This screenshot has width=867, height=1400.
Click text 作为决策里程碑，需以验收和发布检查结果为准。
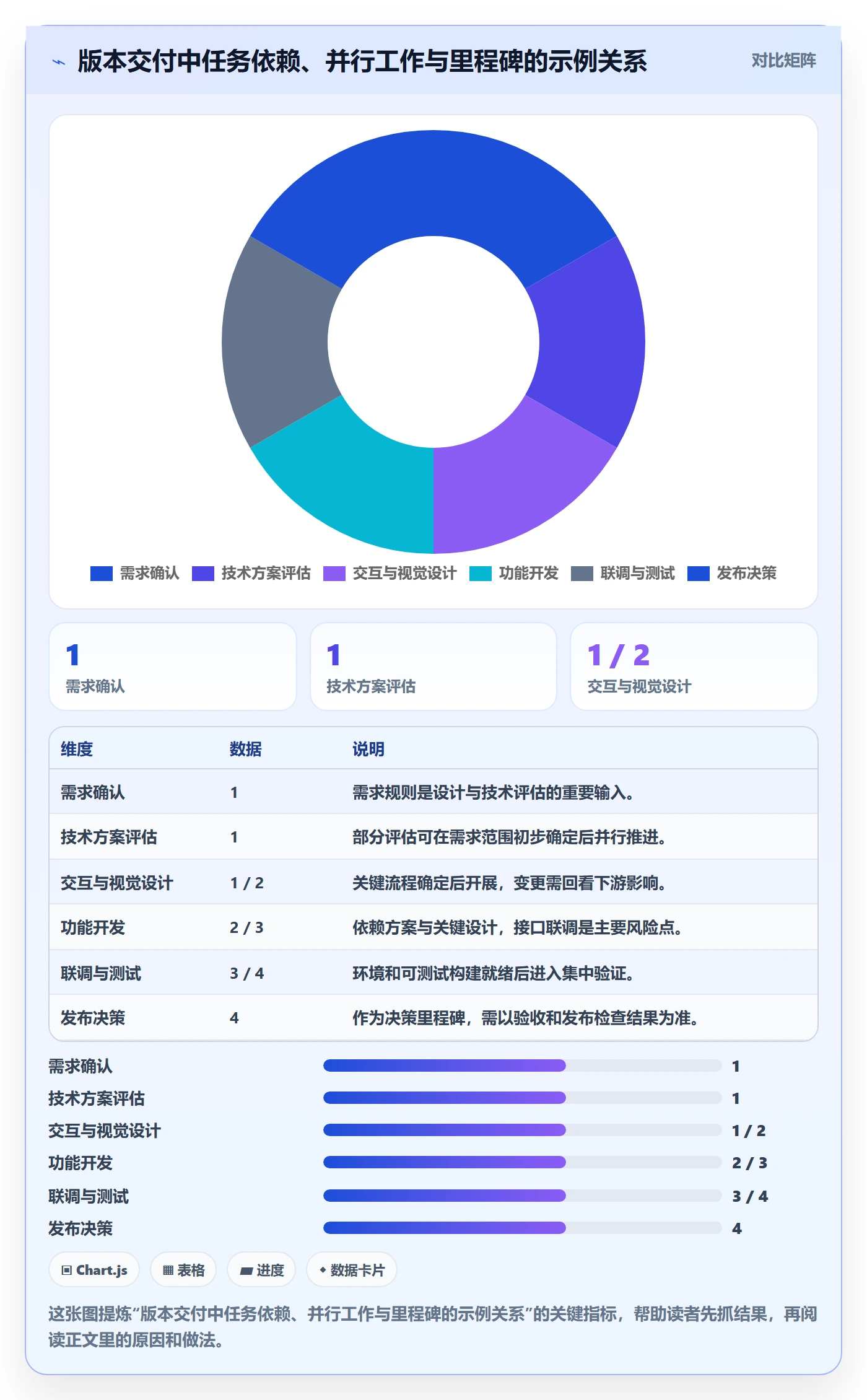(x=526, y=1018)
